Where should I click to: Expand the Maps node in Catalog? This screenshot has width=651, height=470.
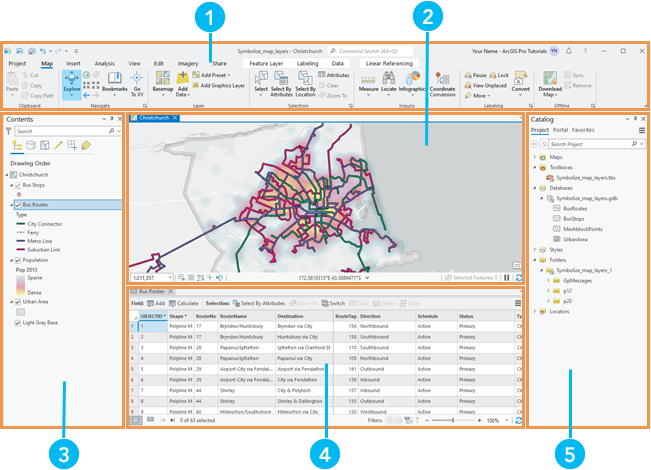tap(535, 157)
